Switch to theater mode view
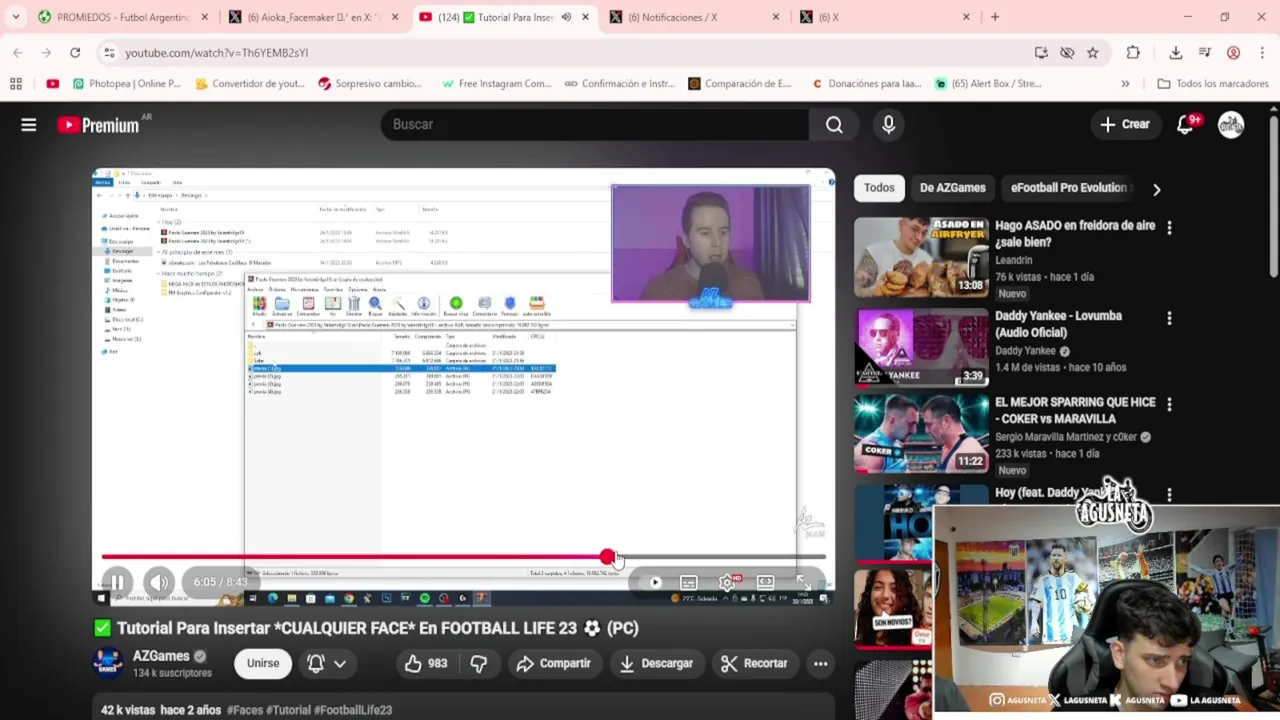The height and width of the screenshot is (720, 1280). click(x=765, y=582)
